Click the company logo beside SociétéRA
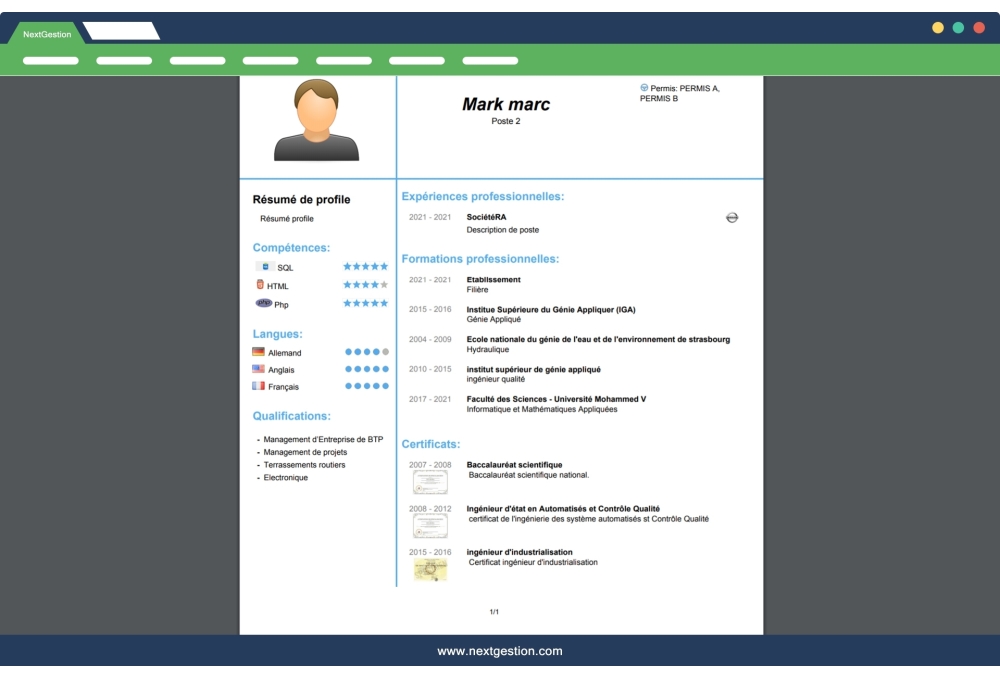The image size is (1000, 679). (x=732, y=217)
